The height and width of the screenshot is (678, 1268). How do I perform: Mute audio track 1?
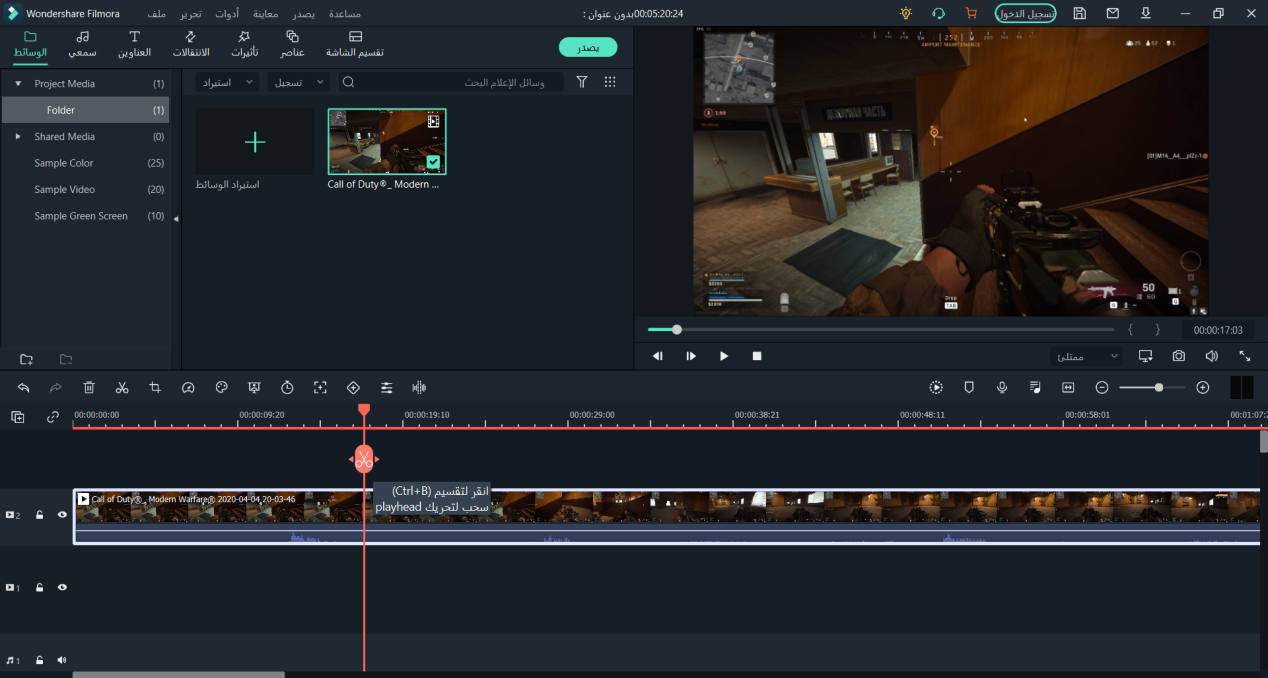[x=62, y=660]
